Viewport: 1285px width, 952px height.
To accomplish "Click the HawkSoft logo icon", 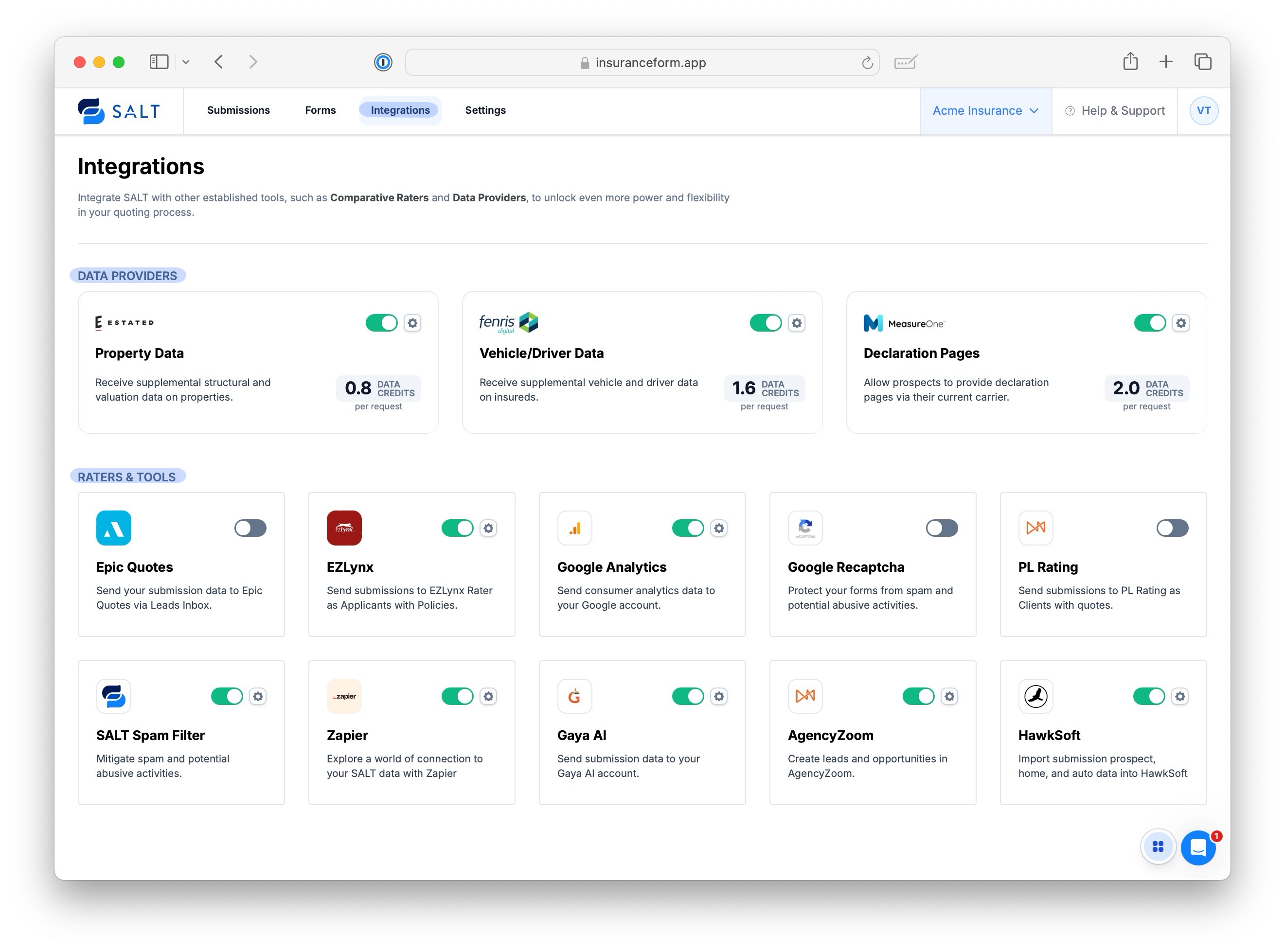I will pyautogui.click(x=1035, y=696).
